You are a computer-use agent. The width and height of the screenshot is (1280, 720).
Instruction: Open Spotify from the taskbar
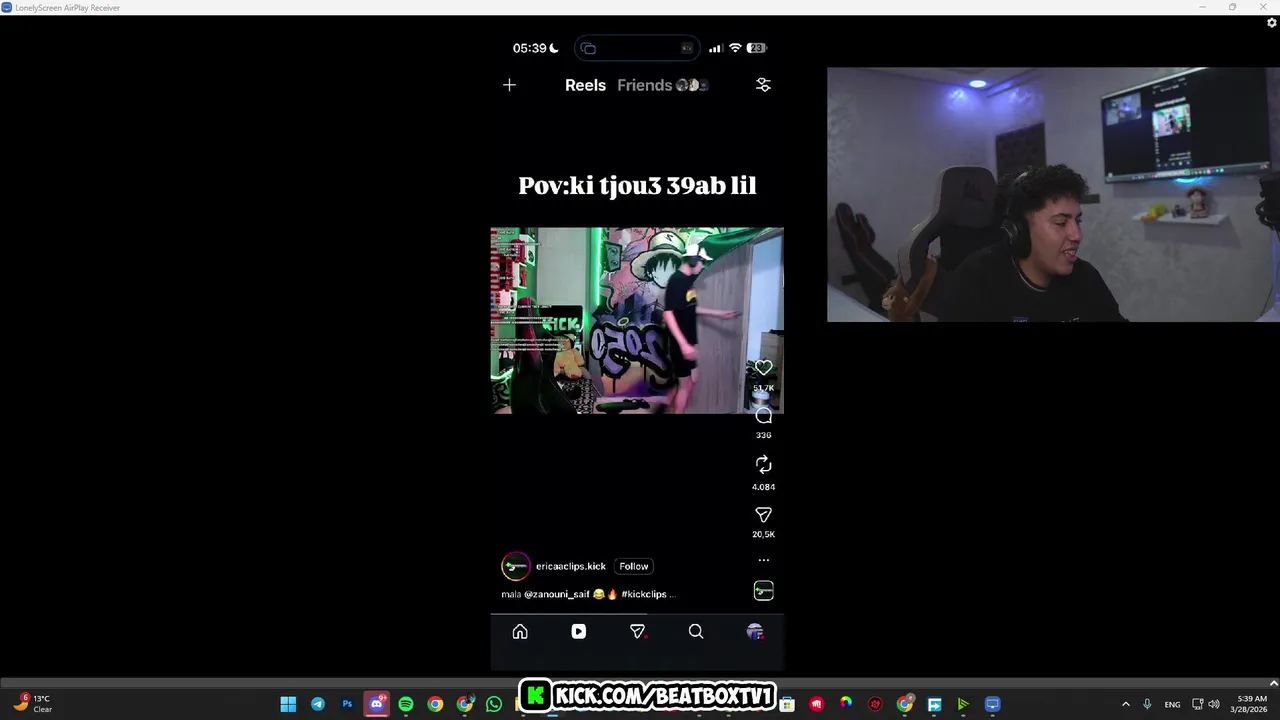pos(406,704)
